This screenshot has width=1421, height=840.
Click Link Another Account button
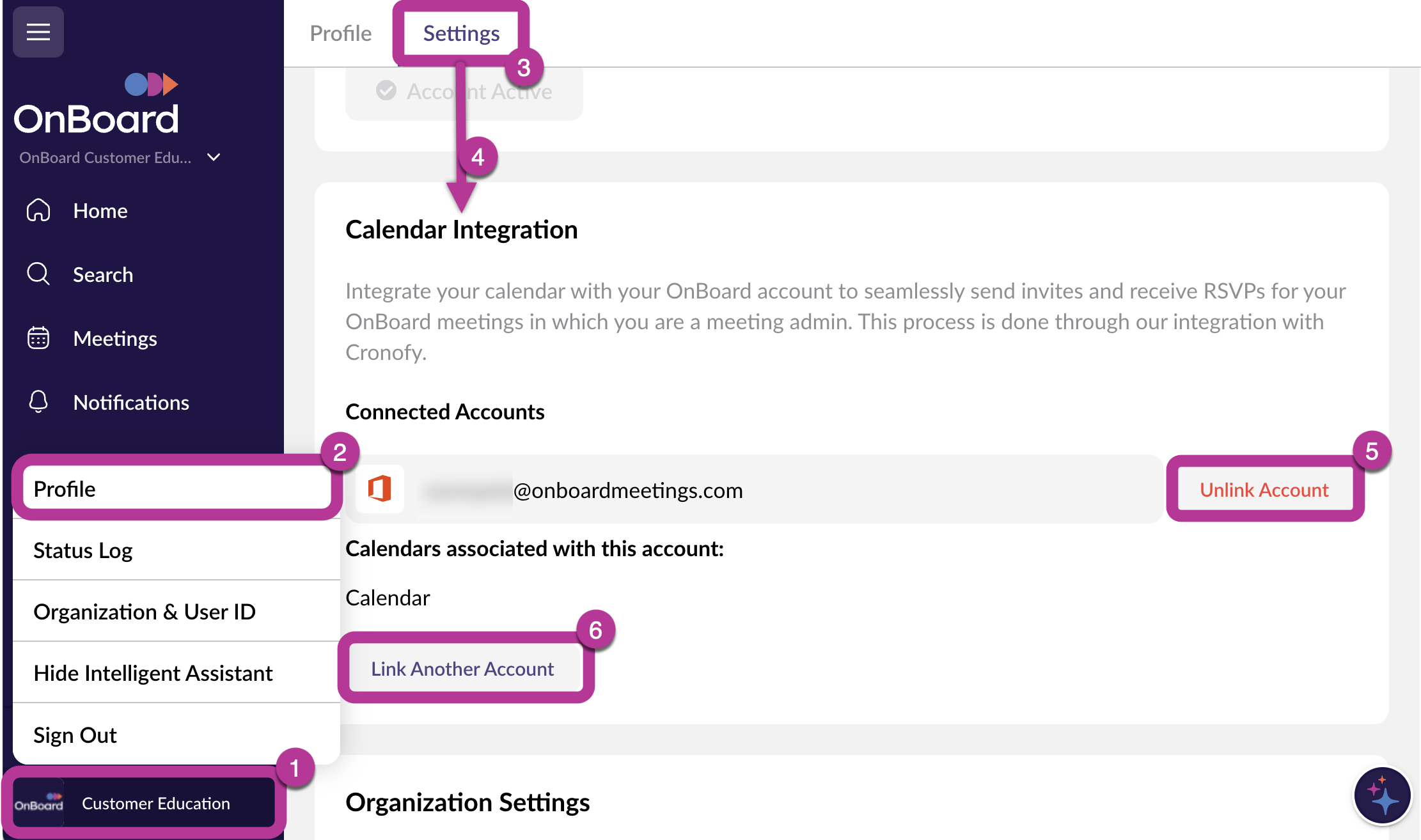click(462, 669)
